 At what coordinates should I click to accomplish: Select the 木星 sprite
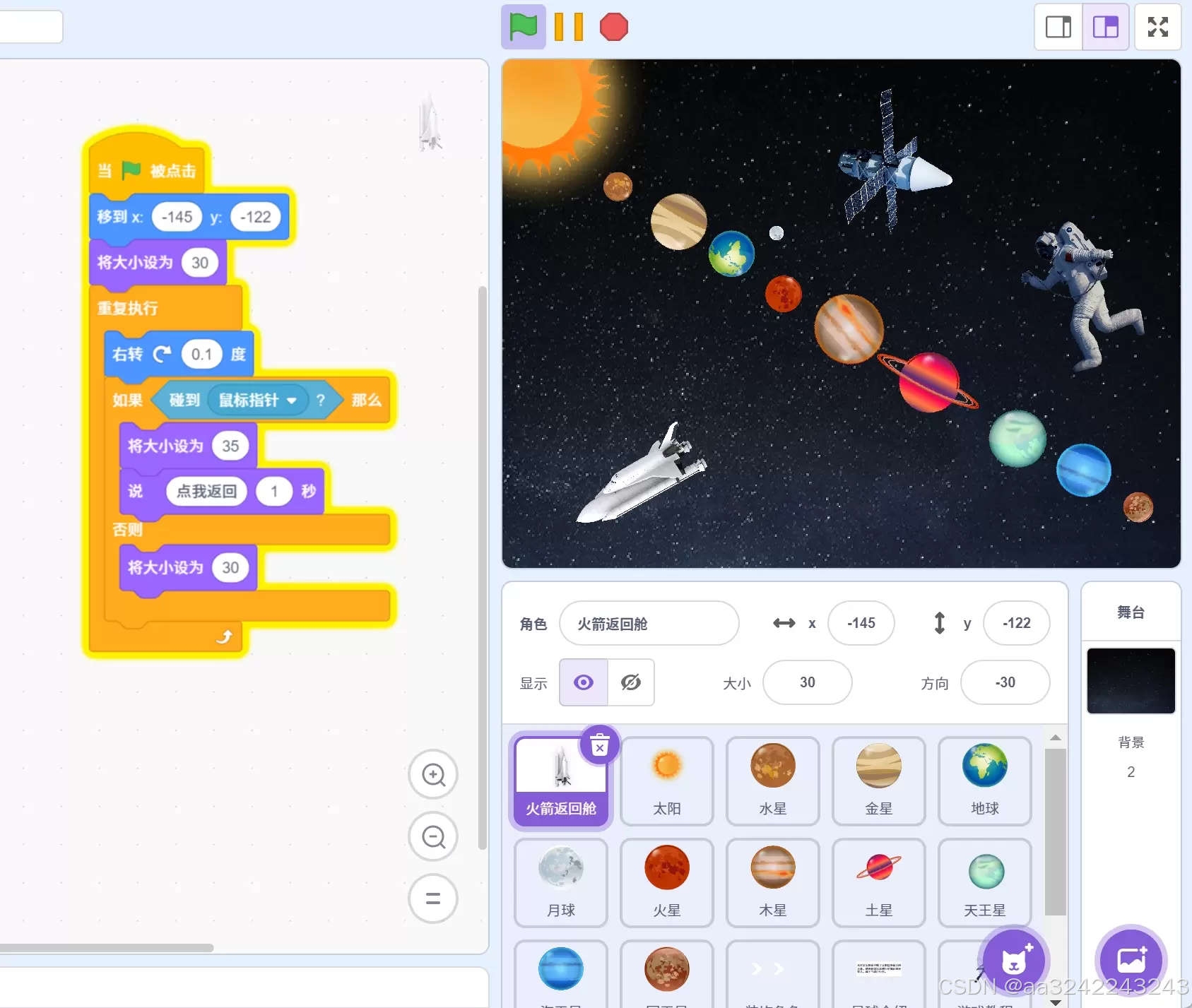[773, 882]
